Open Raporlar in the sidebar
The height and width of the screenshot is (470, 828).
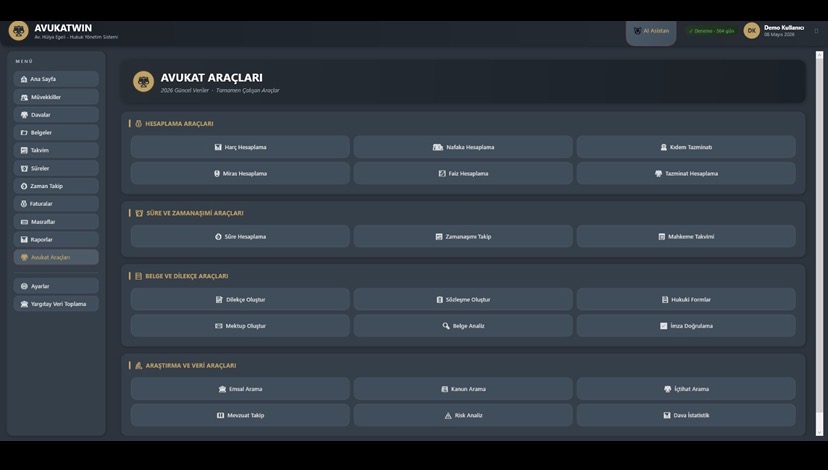[56, 240]
